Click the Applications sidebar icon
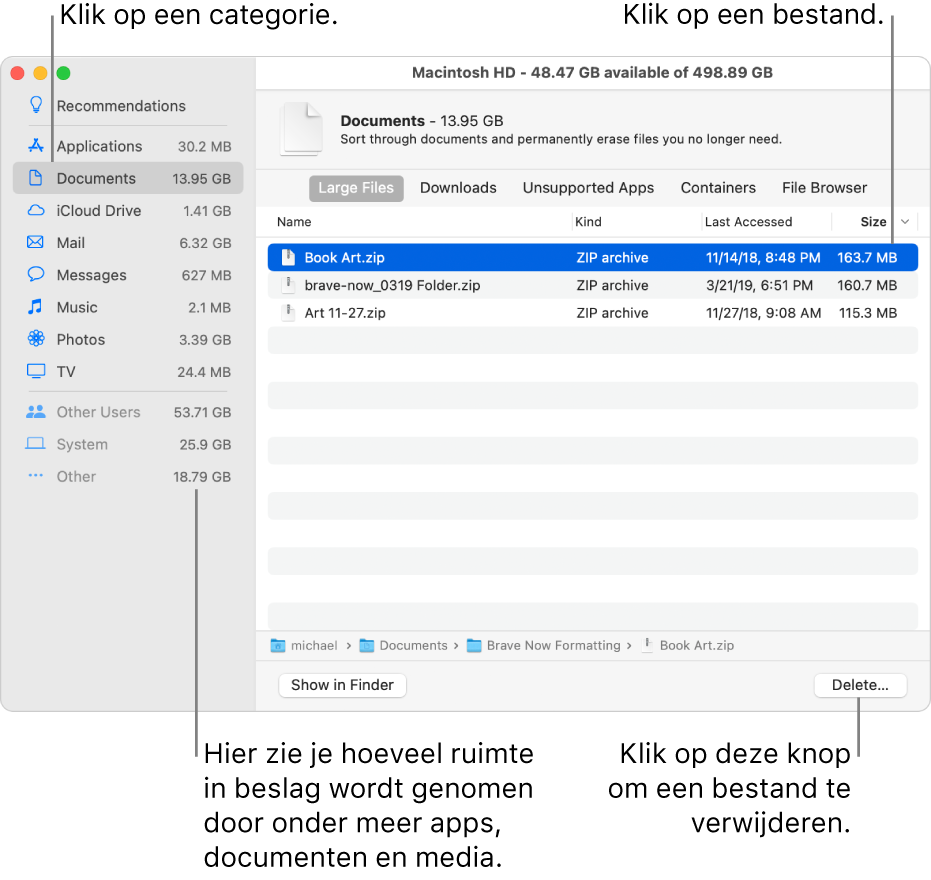The image size is (931, 880). click(x=36, y=145)
